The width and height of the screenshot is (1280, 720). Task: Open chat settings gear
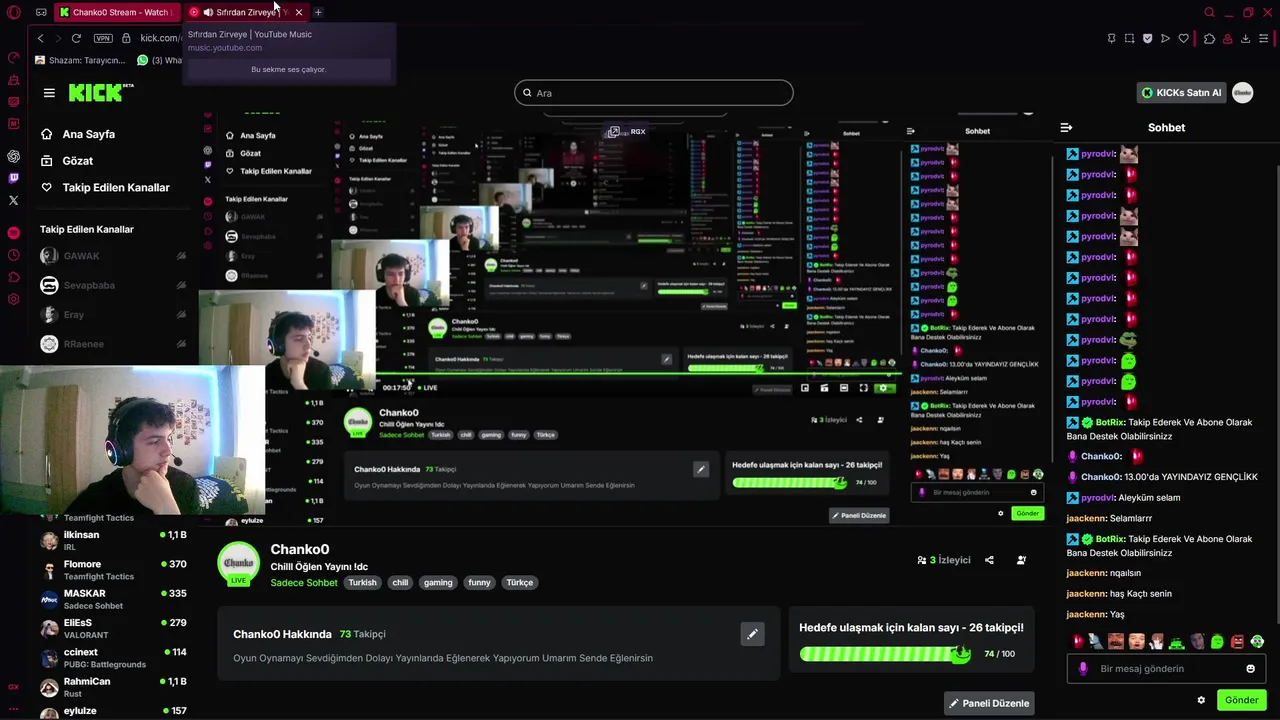pos(1201,700)
